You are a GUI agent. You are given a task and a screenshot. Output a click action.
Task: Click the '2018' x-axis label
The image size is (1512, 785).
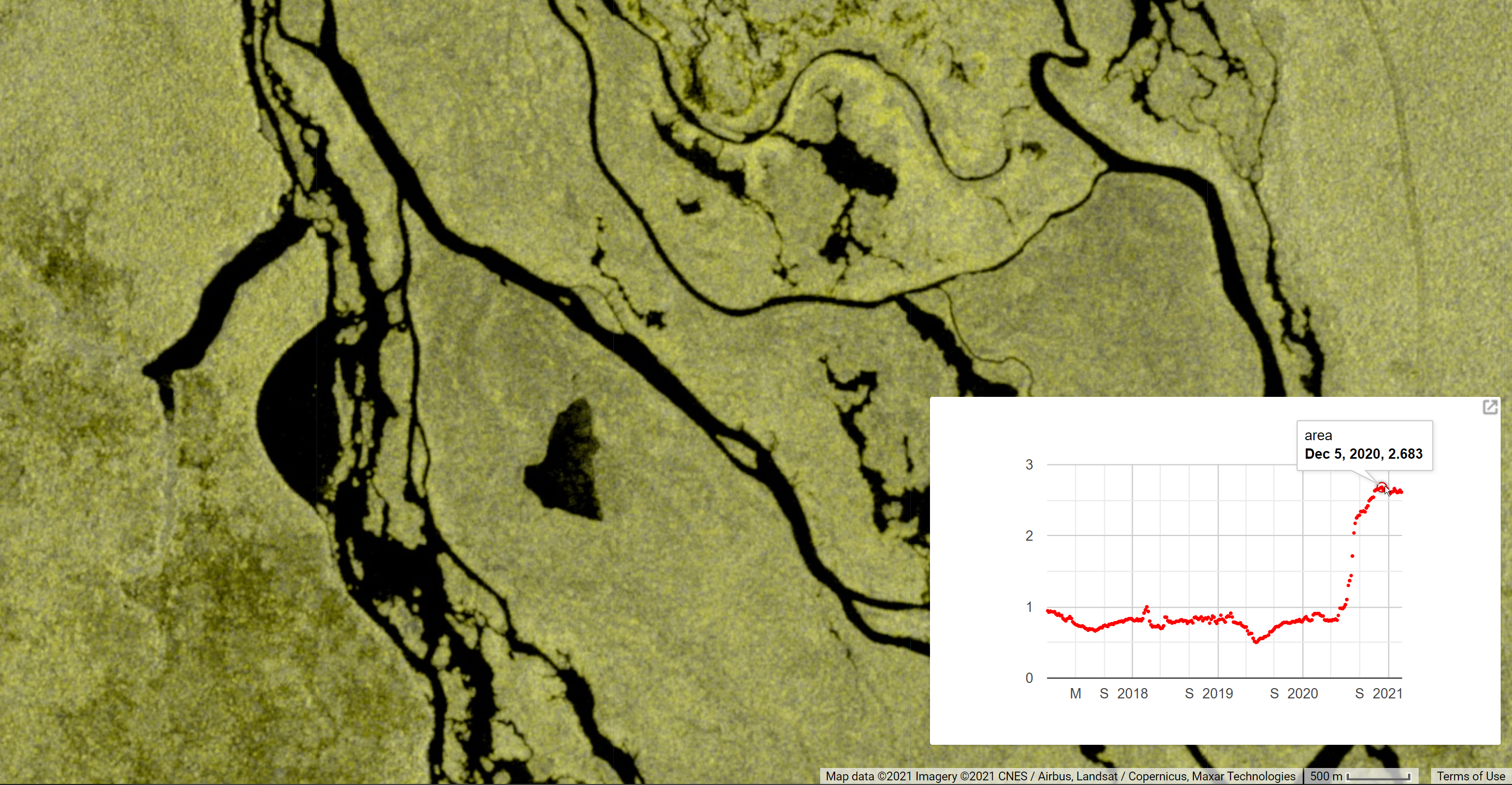[1132, 693]
